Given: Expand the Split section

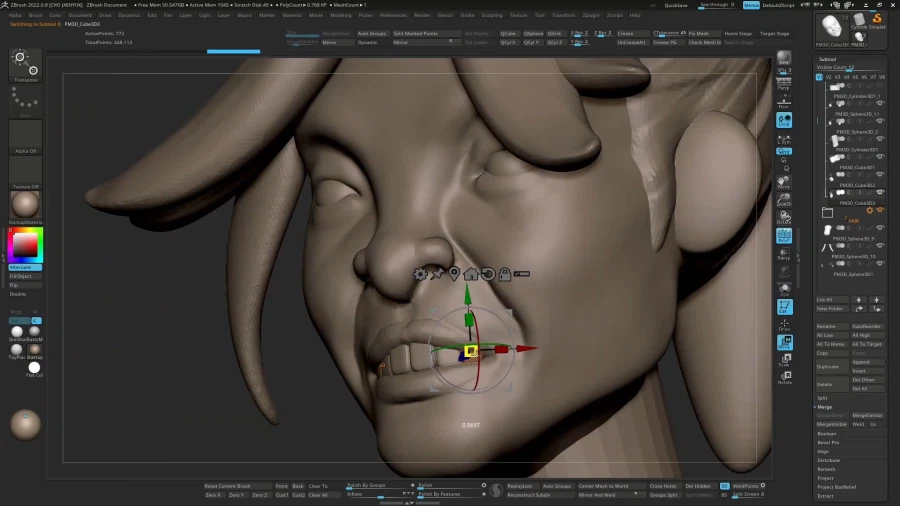Looking at the screenshot, I should (x=822, y=397).
